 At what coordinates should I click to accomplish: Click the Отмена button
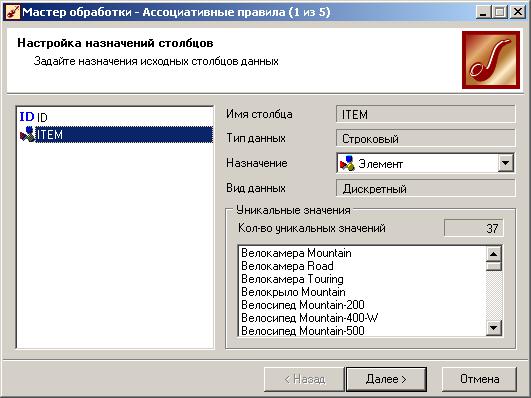point(479,379)
